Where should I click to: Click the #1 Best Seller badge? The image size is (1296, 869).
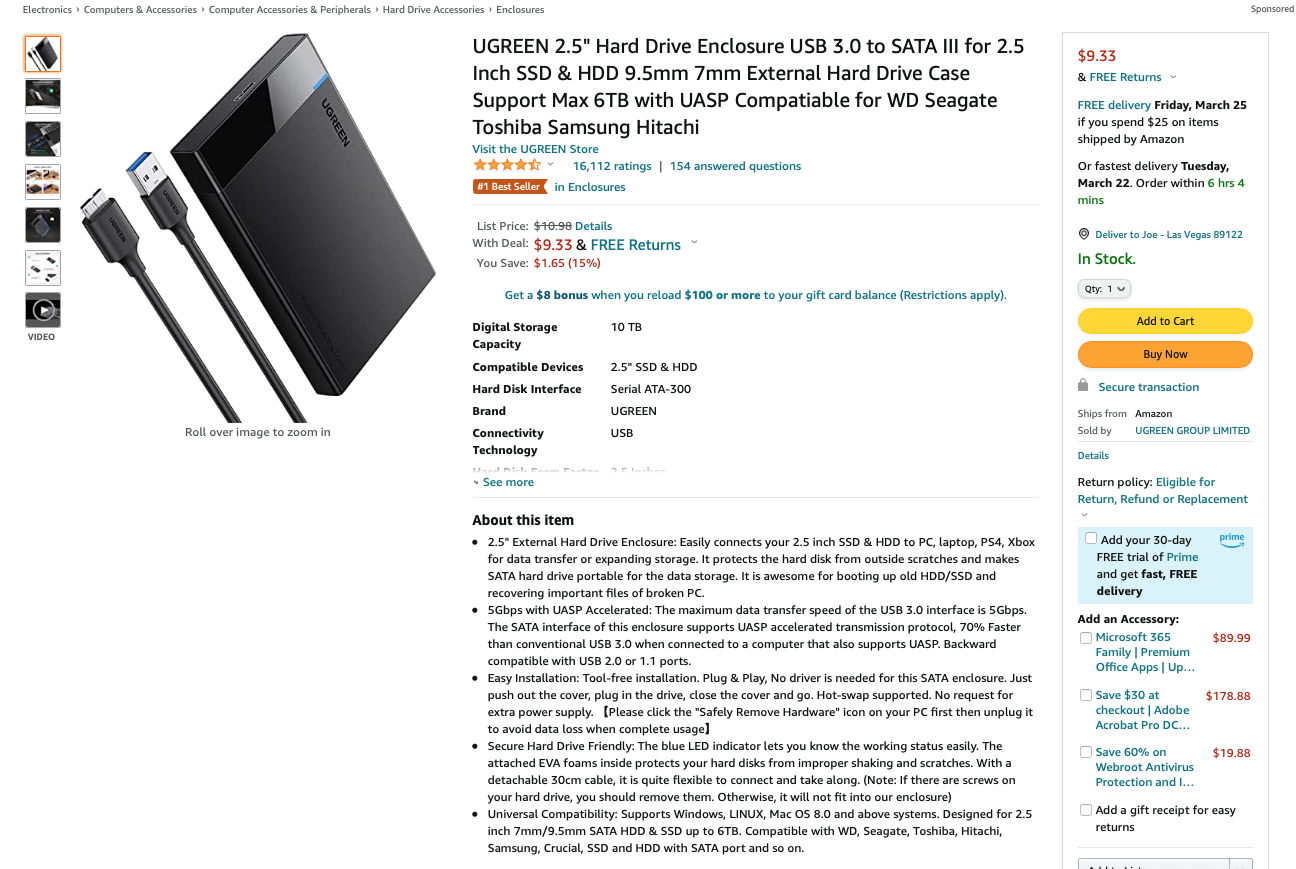[x=510, y=187]
